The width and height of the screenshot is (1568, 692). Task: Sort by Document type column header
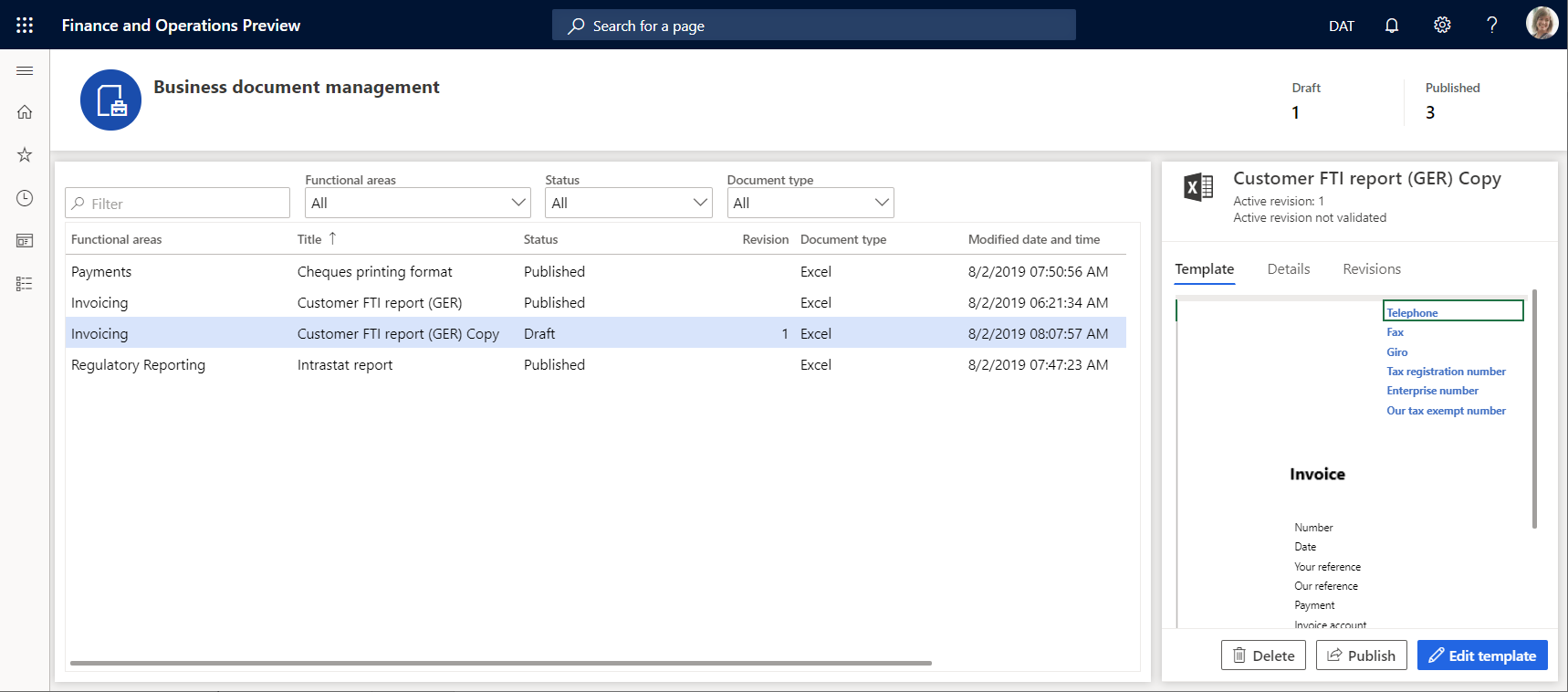pyautogui.click(x=843, y=239)
